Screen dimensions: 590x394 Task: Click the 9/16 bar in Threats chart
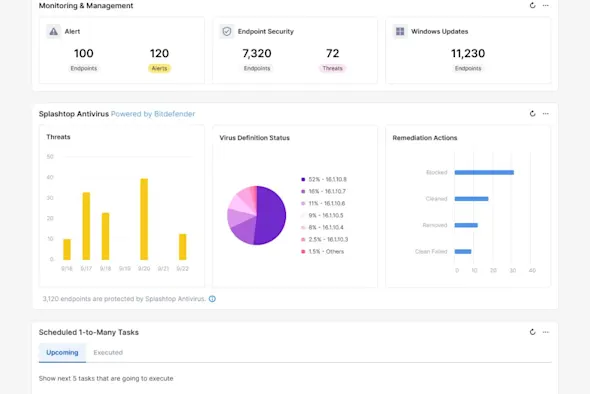click(67, 249)
